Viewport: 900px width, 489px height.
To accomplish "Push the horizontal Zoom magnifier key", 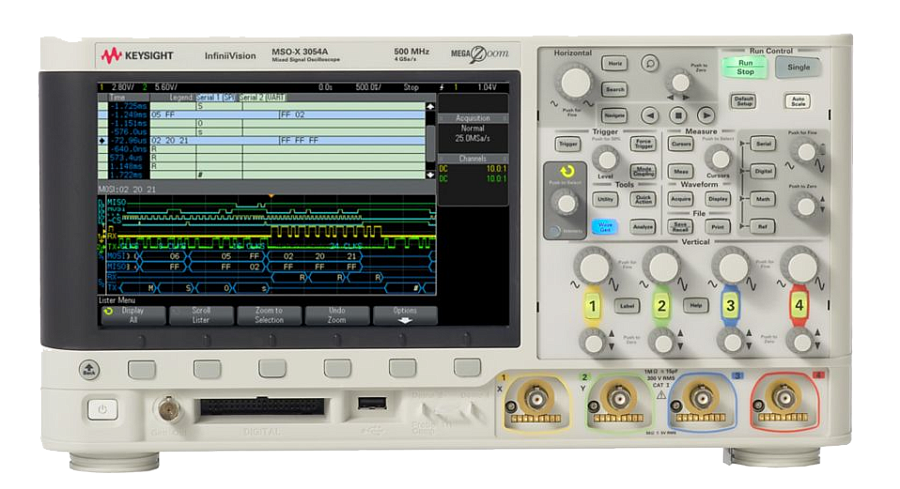I will tap(650, 63).
